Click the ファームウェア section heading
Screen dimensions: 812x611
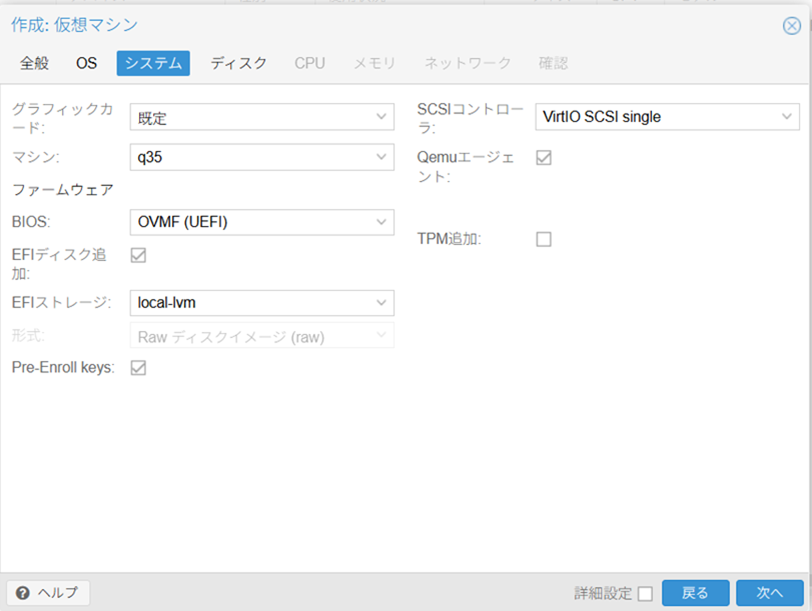pos(63,190)
